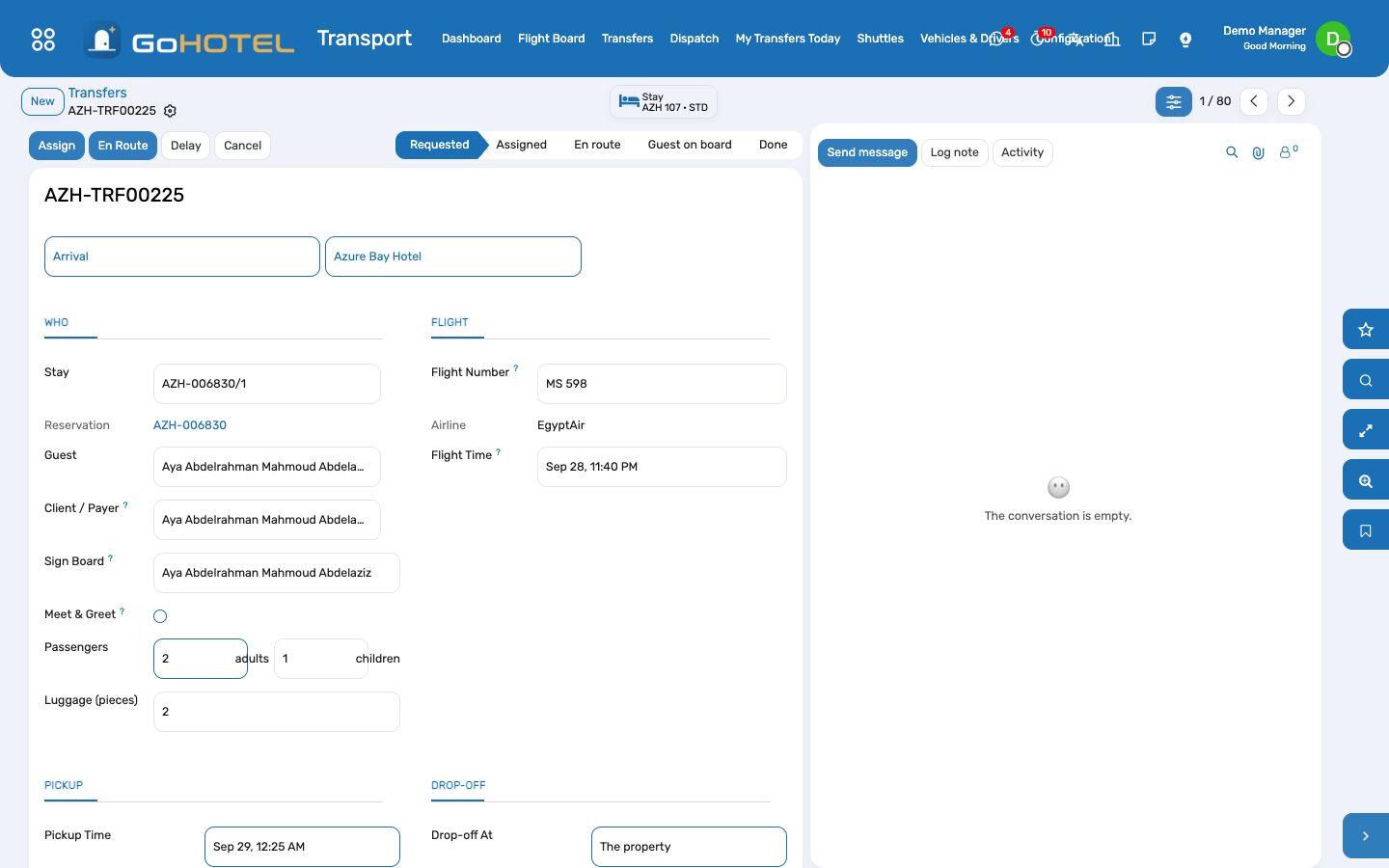
Task: Show followers of this transfer
Action: click(x=1289, y=151)
